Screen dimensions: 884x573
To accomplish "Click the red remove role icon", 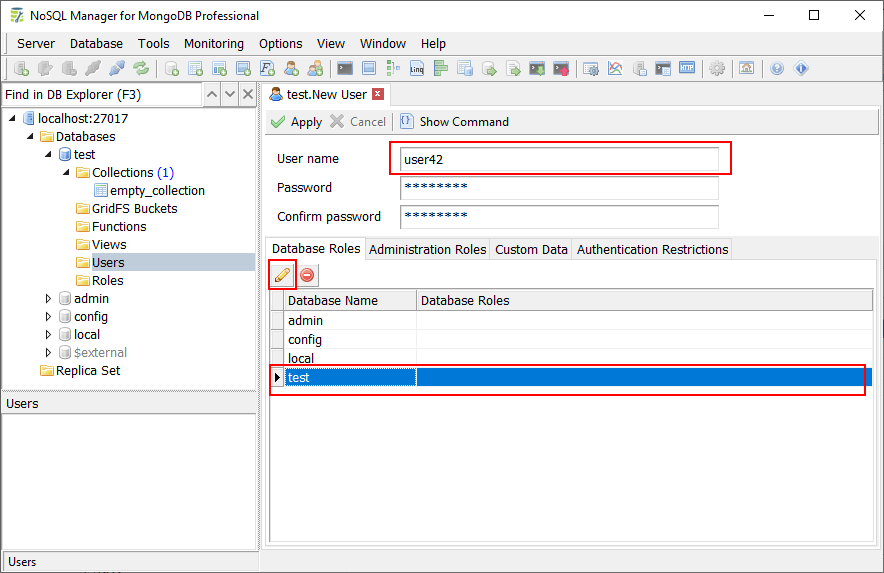I will click(307, 274).
